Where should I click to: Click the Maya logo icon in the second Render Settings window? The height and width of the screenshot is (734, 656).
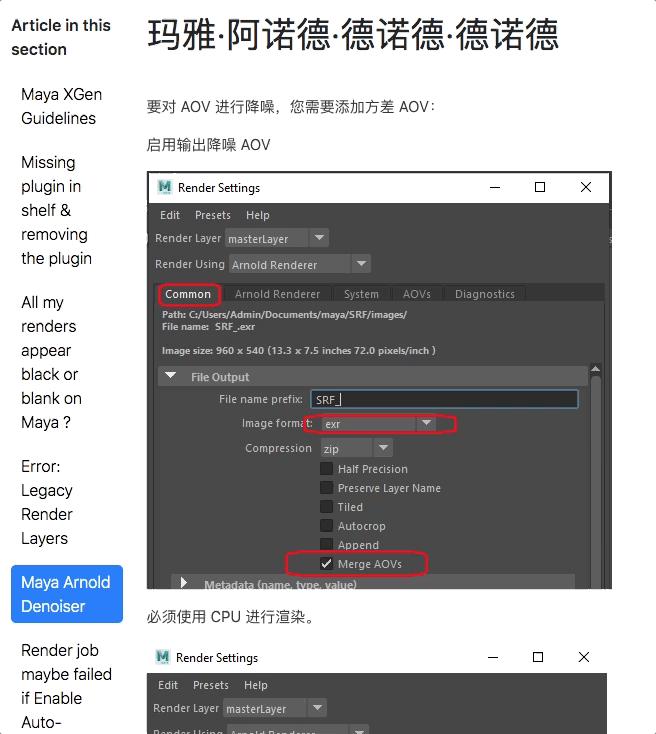tap(162, 657)
